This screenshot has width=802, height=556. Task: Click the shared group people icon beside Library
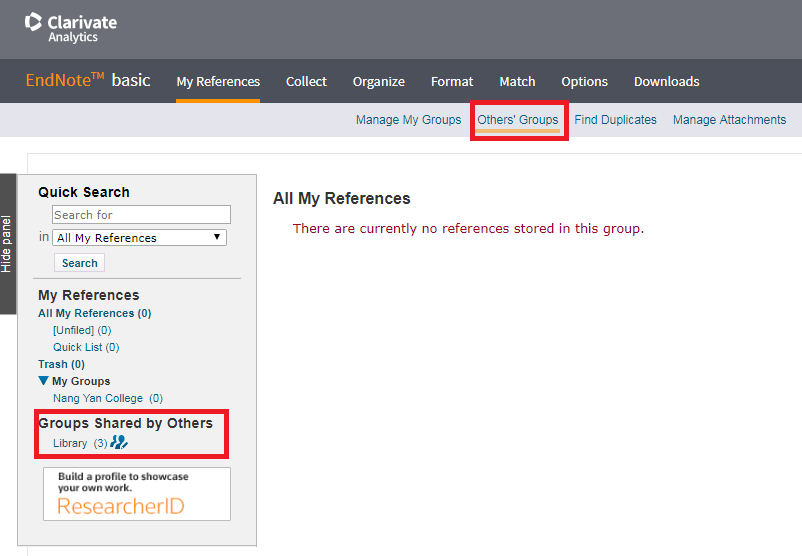pyautogui.click(x=119, y=442)
